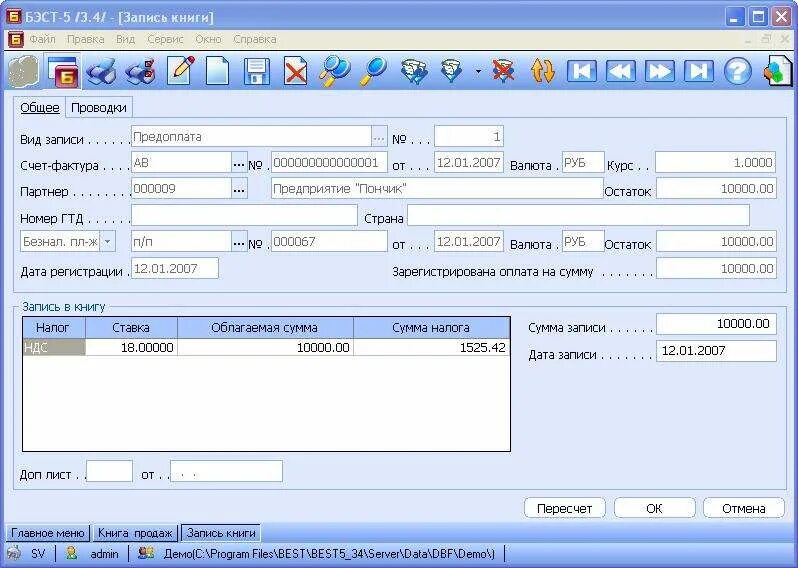Open Партнер lookup ellipsis button
The image size is (798, 568).
pyautogui.click(x=239, y=190)
